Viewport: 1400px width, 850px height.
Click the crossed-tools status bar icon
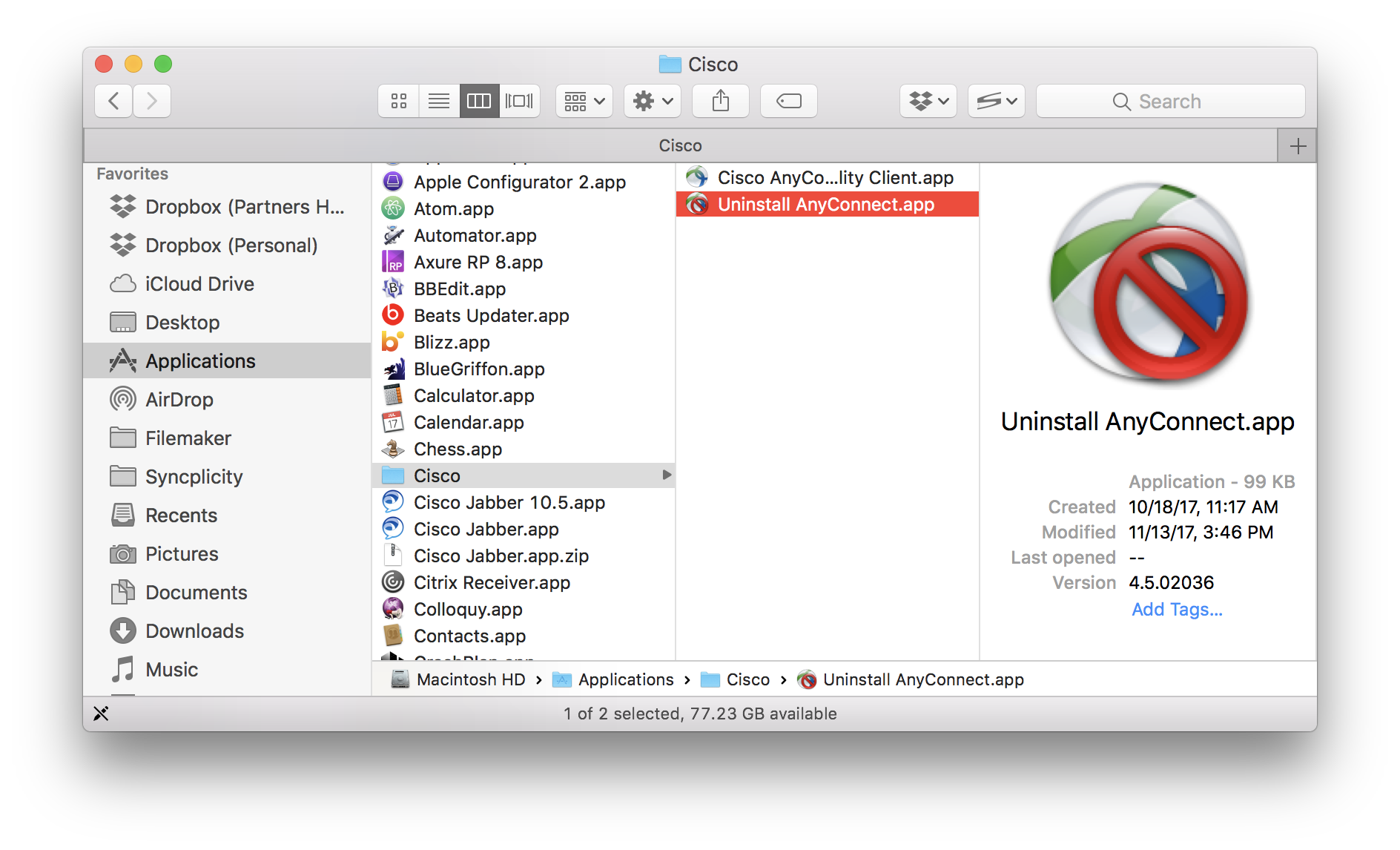coord(101,714)
